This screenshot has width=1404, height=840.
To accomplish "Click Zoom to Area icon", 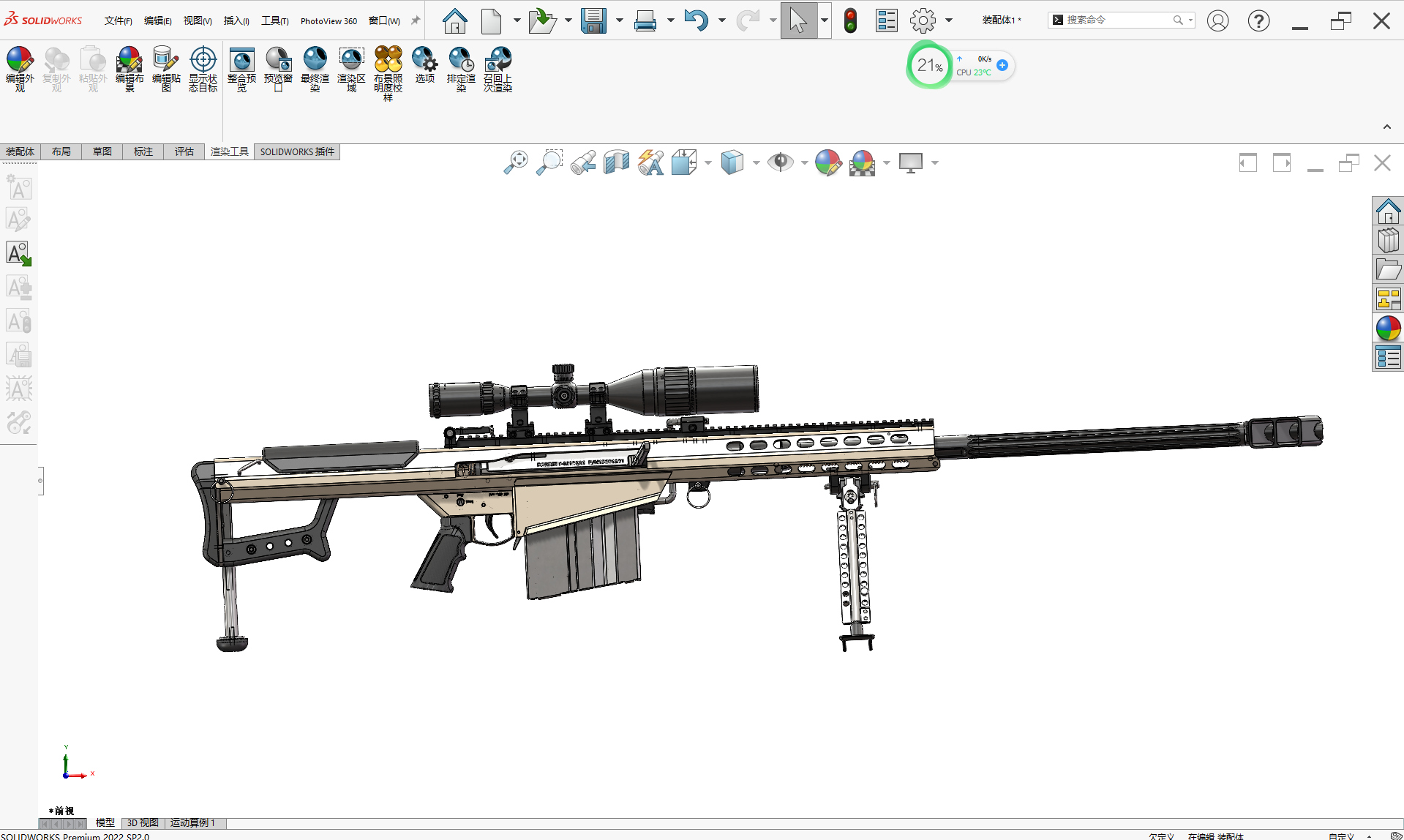I will point(549,162).
